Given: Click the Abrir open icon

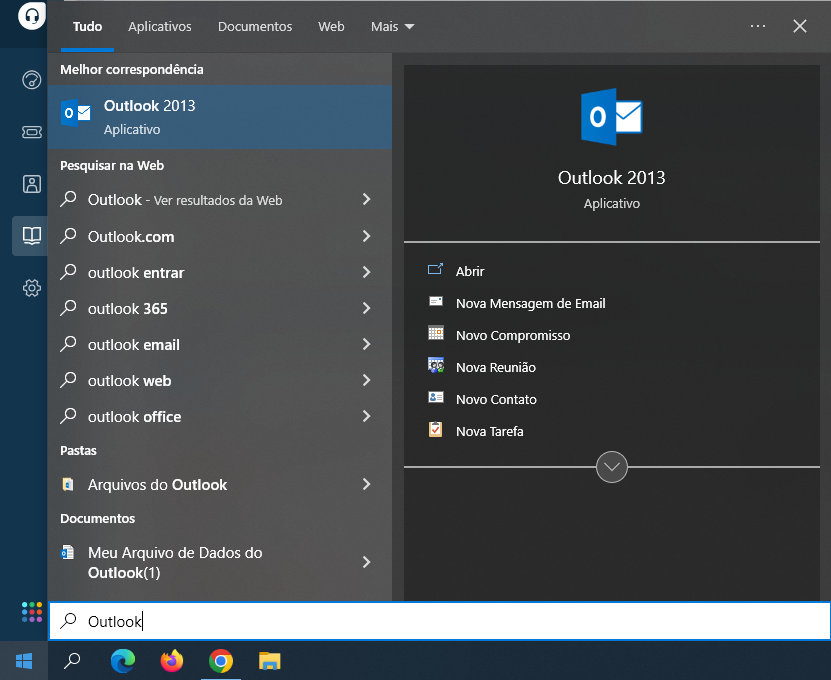Looking at the screenshot, I should [x=435, y=270].
